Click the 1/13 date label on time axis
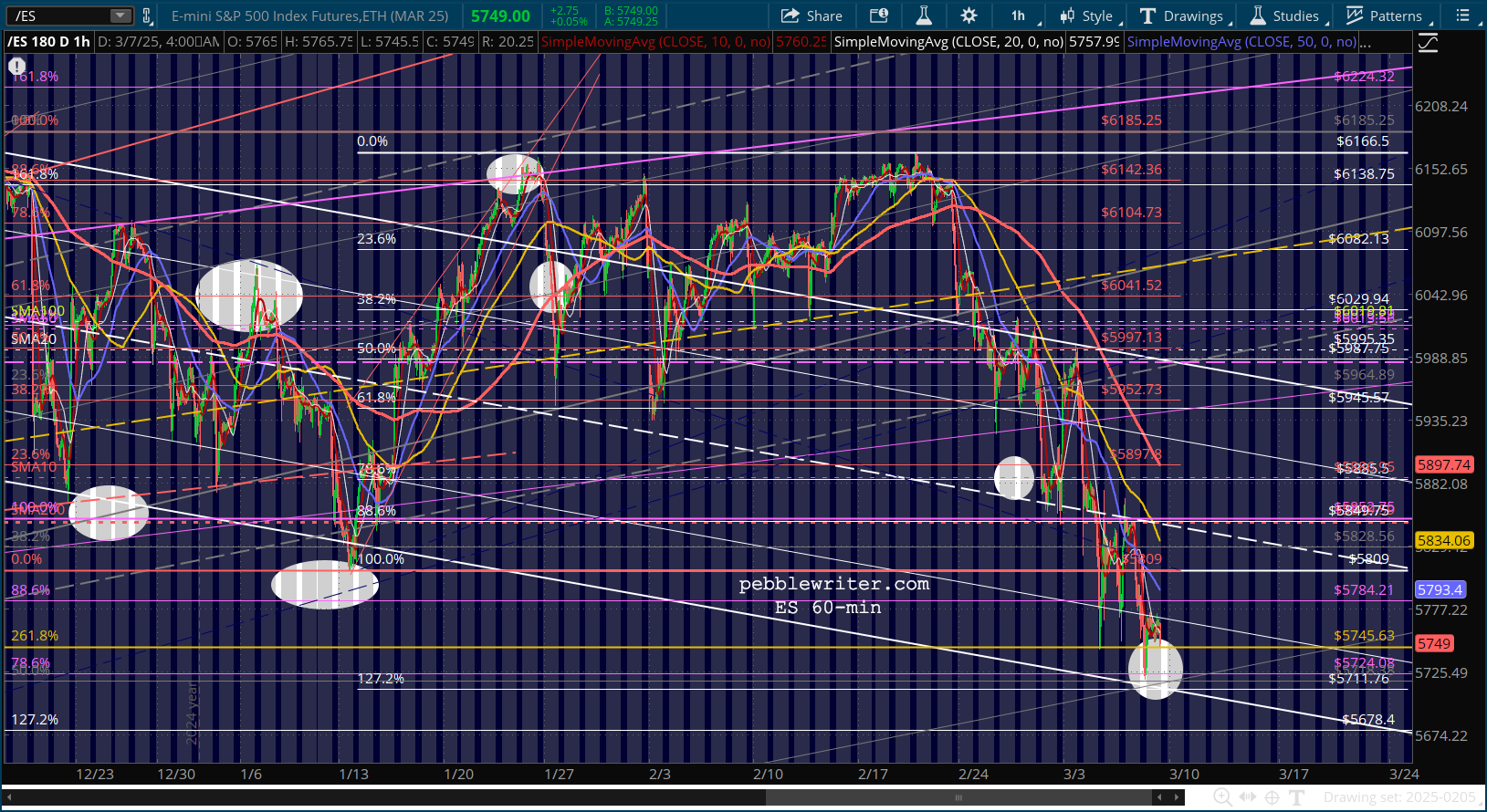This screenshot has width=1487, height=812. point(354,775)
